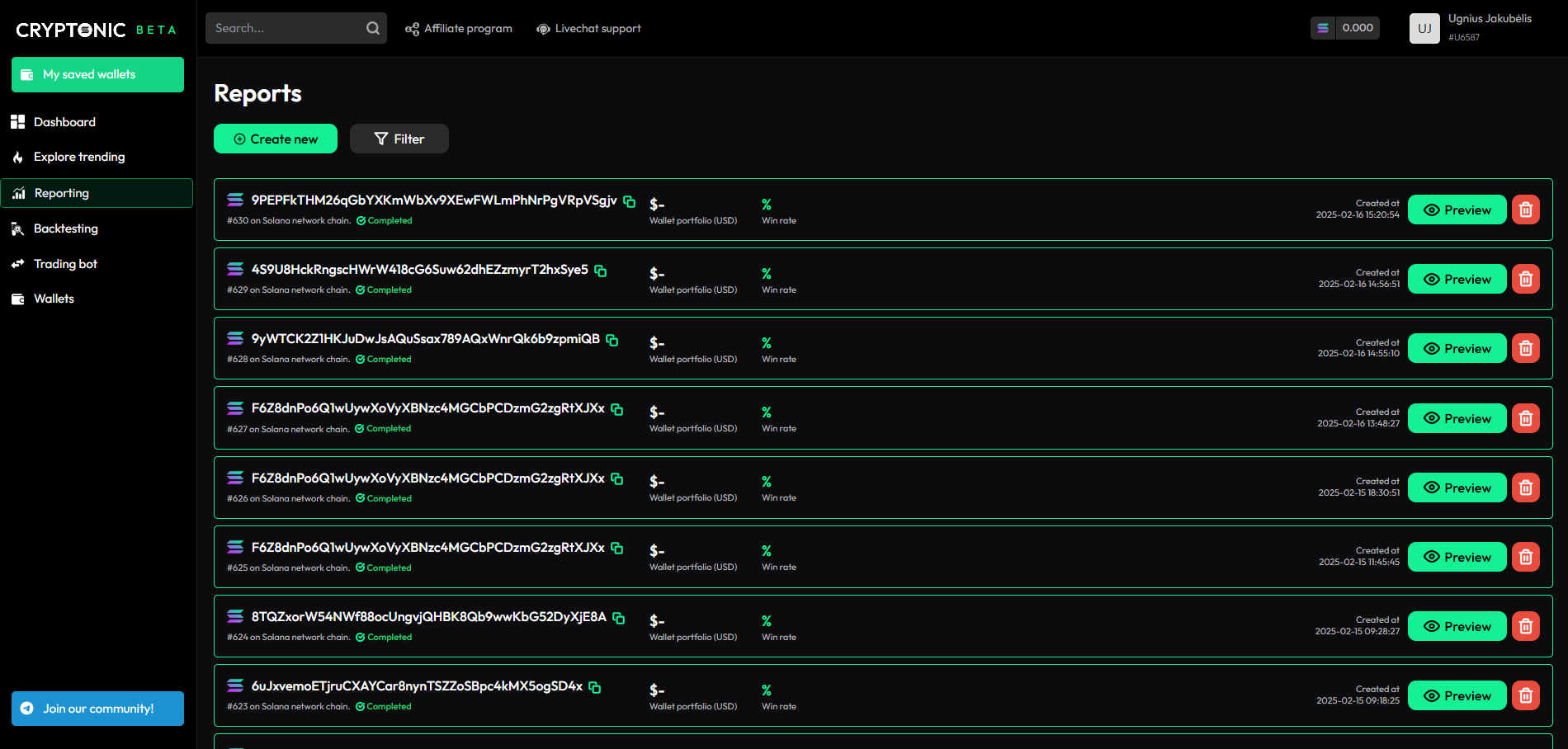Preview report #623
Image resolution: width=1568 pixels, height=749 pixels.
[1457, 695]
